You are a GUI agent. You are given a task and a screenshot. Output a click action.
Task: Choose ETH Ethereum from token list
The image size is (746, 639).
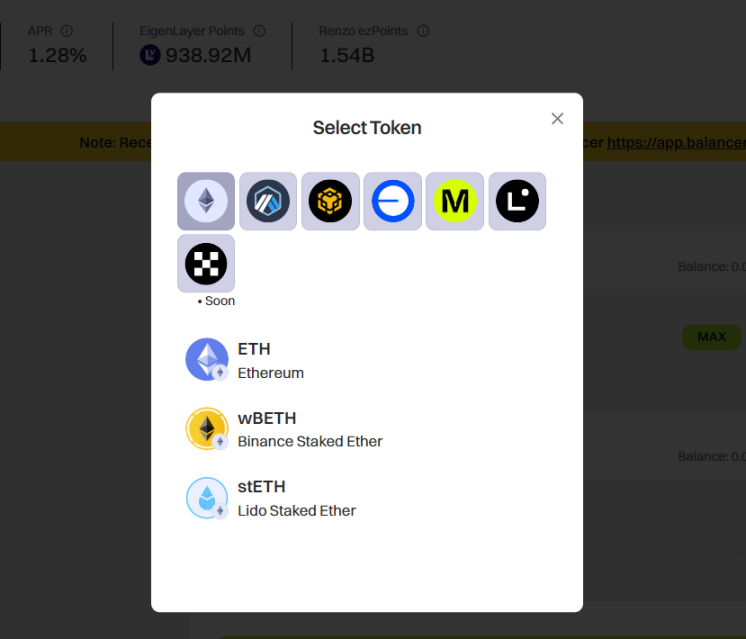[367, 360]
